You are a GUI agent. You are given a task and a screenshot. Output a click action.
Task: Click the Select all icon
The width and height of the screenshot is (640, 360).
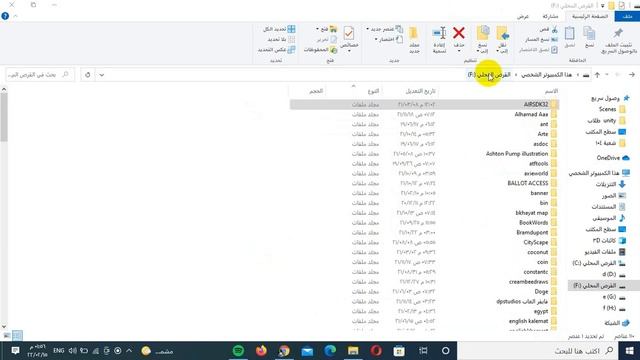tap(291, 29)
